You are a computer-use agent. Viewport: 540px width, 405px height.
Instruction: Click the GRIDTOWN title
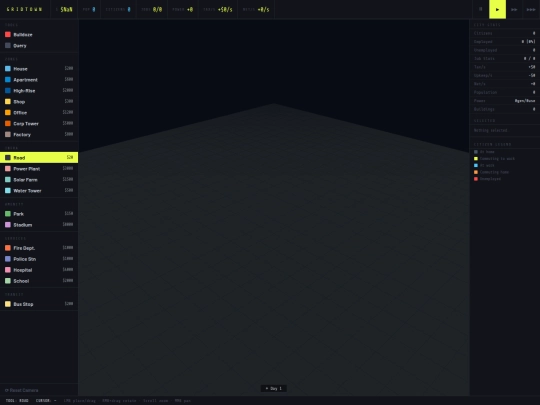(x=24, y=9)
